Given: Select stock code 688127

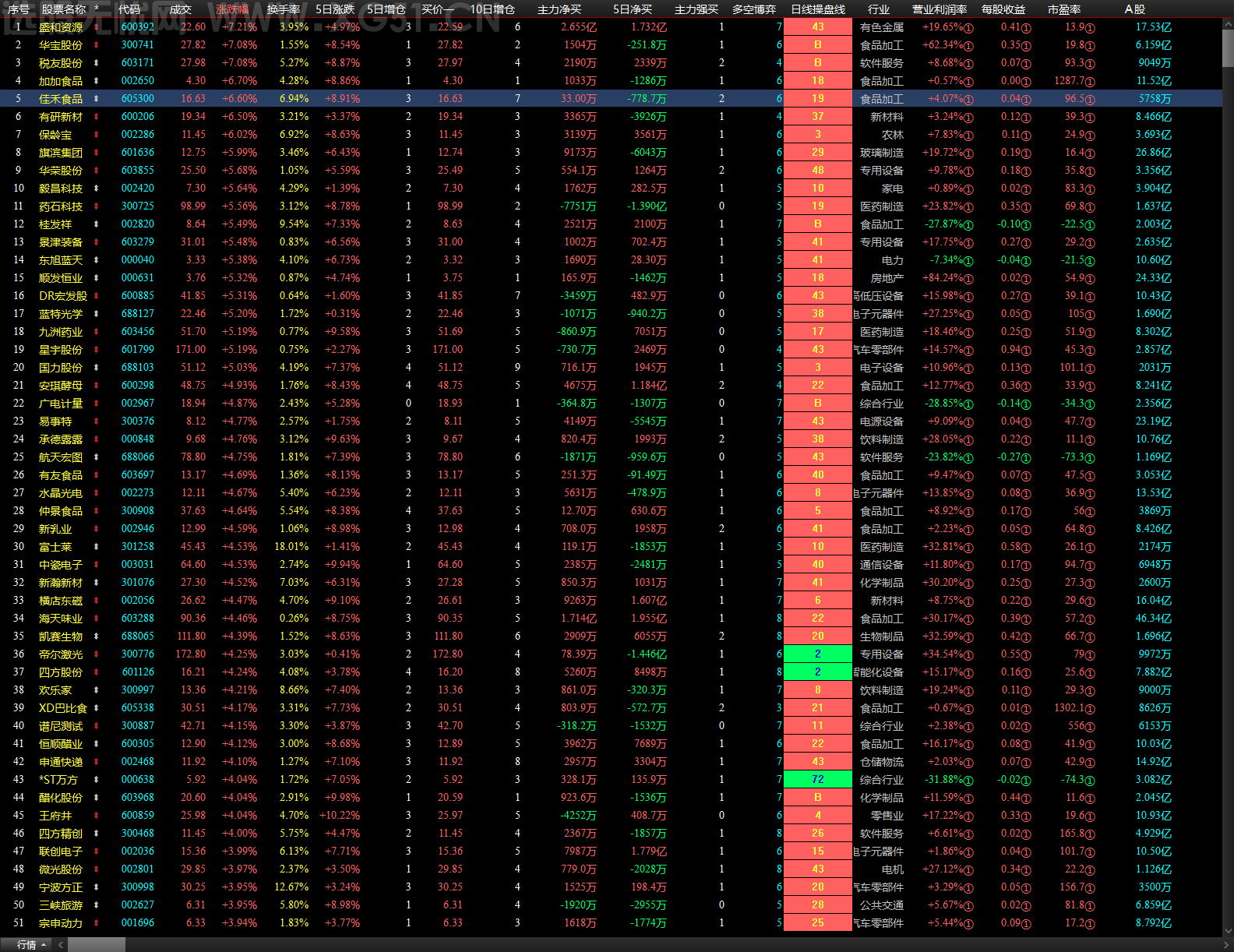Looking at the screenshot, I should pos(138,314).
